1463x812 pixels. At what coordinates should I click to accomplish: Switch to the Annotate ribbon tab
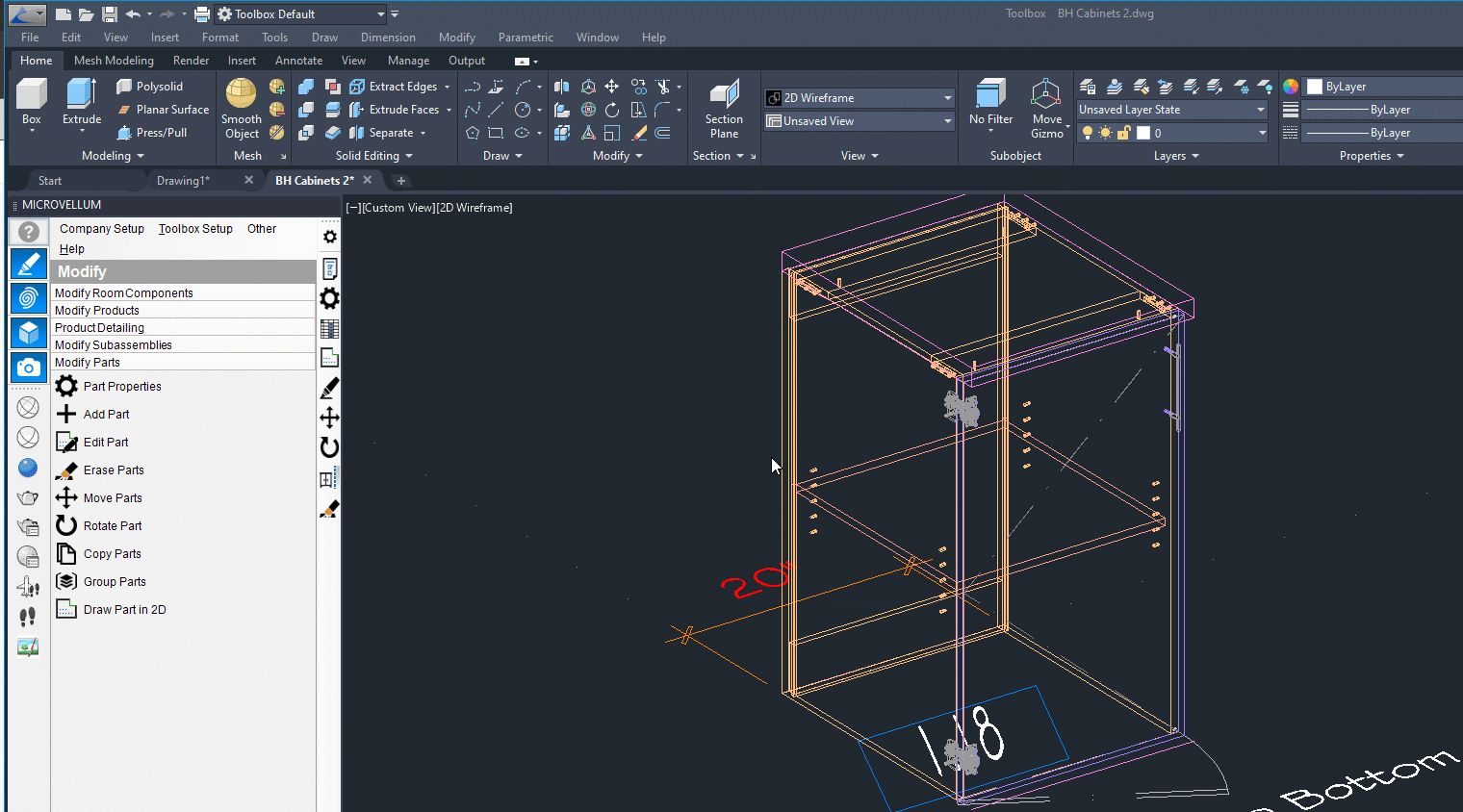298,61
